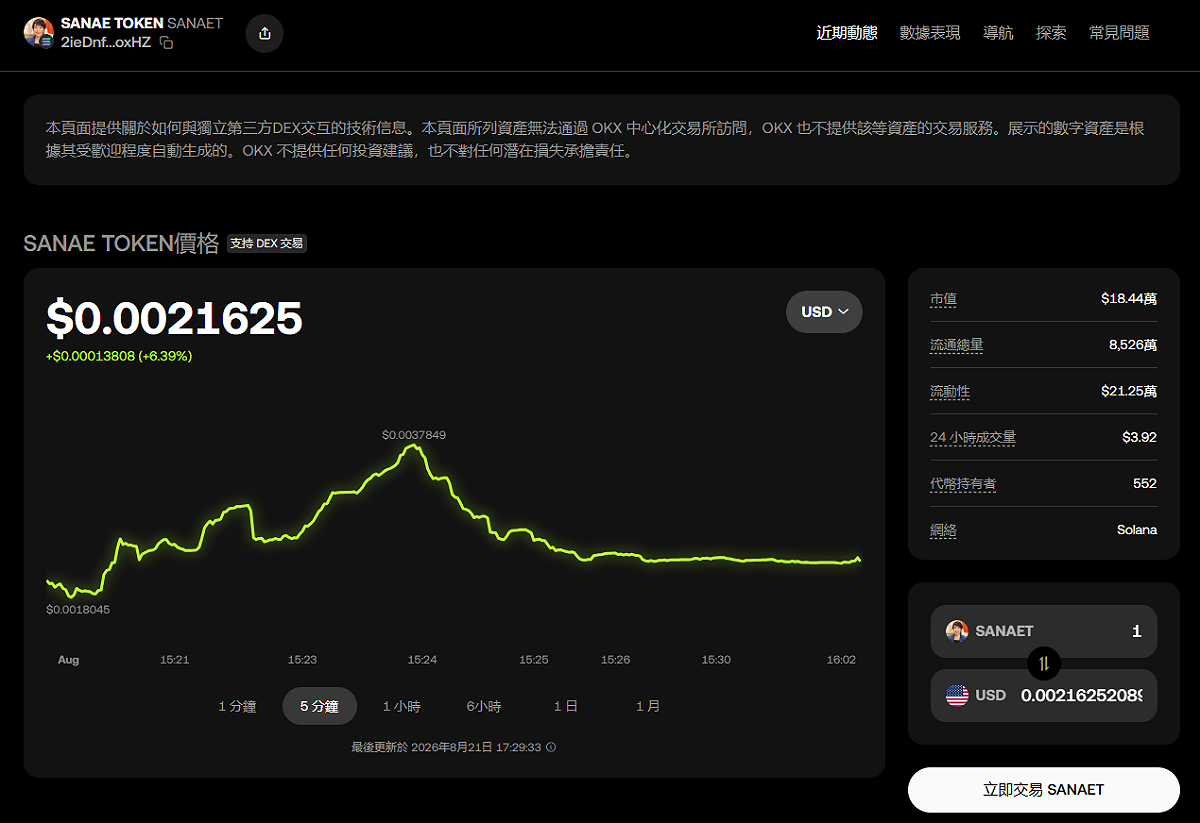Select the 1 分鐘 chart interval
The image size is (1200, 823).
tap(237, 706)
